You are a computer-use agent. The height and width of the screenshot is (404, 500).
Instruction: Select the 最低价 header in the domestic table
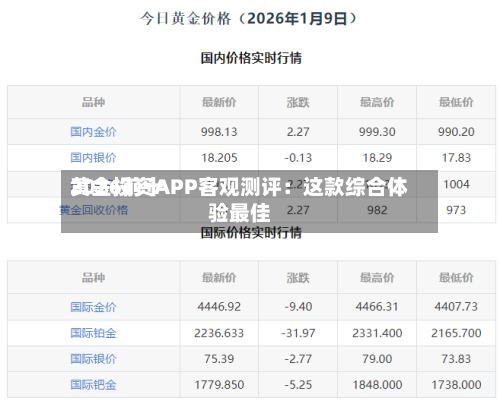(456, 102)
